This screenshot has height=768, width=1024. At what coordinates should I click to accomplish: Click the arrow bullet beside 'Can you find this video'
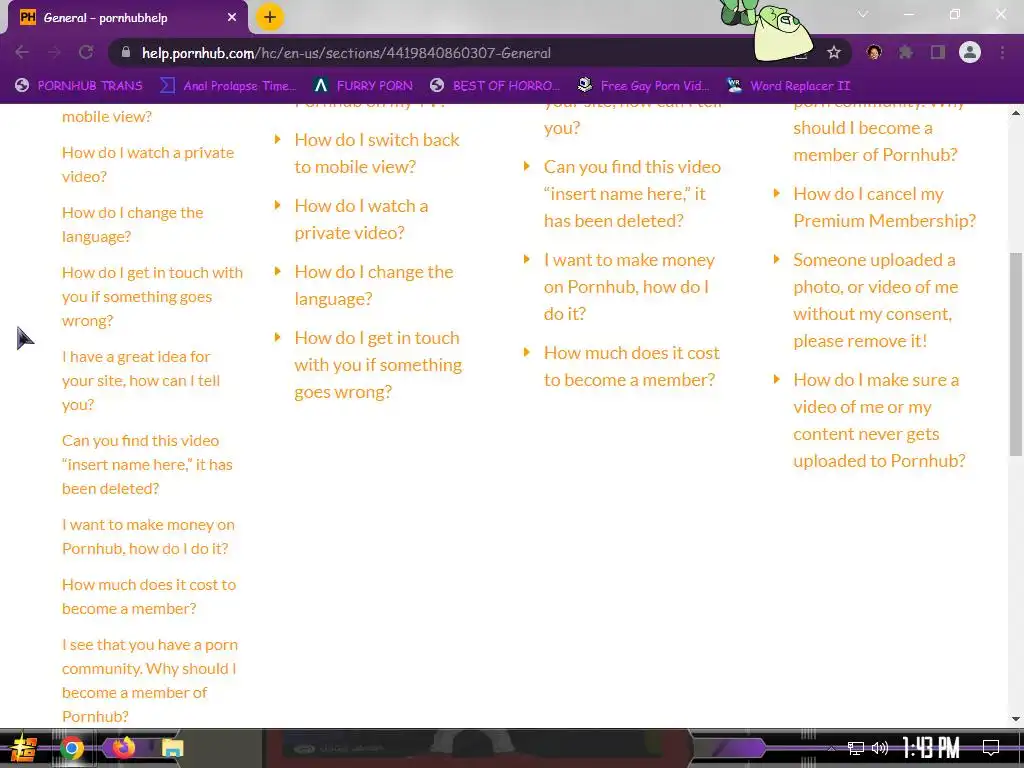point(527,167)
